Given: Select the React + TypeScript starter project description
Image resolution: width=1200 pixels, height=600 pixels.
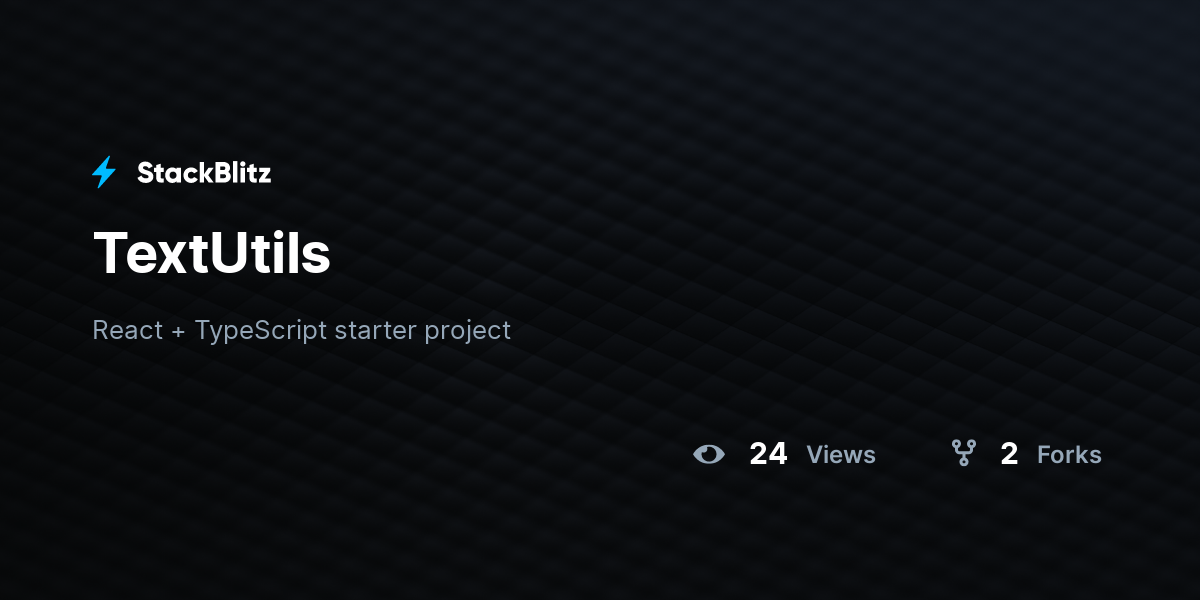Looking at the screenshot, I should (x=301, y=330).
